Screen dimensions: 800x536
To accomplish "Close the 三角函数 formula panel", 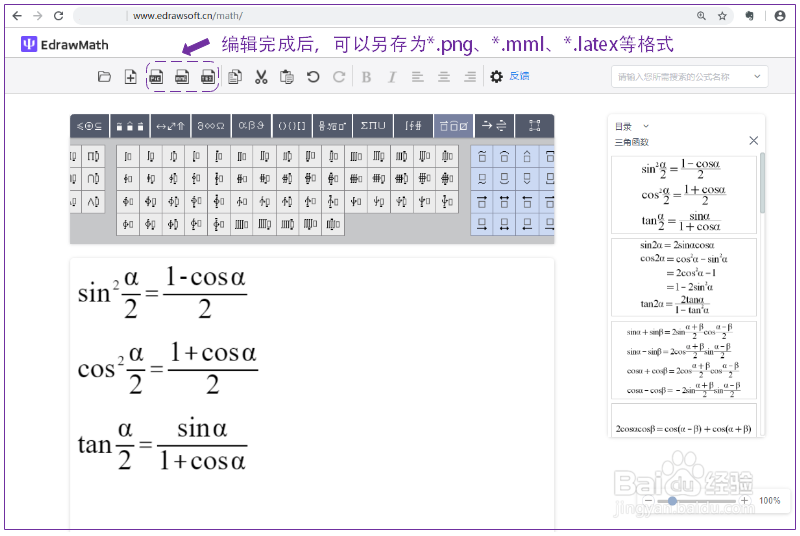I will coord(754,141).
